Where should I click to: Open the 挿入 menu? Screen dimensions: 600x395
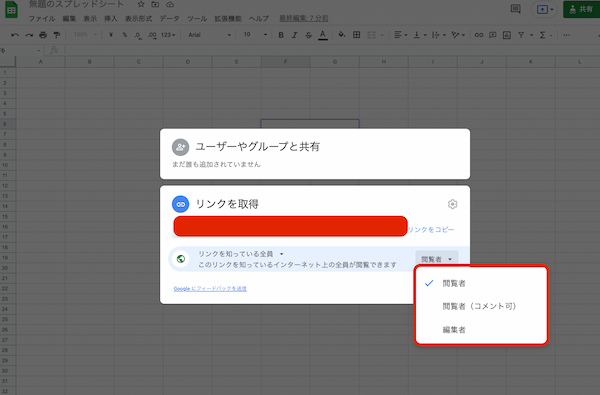click(111, 18)
